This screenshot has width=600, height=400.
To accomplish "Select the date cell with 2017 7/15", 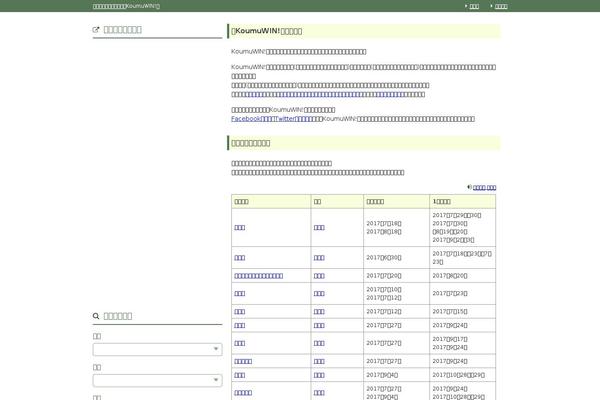I will [x=463, y=312].
